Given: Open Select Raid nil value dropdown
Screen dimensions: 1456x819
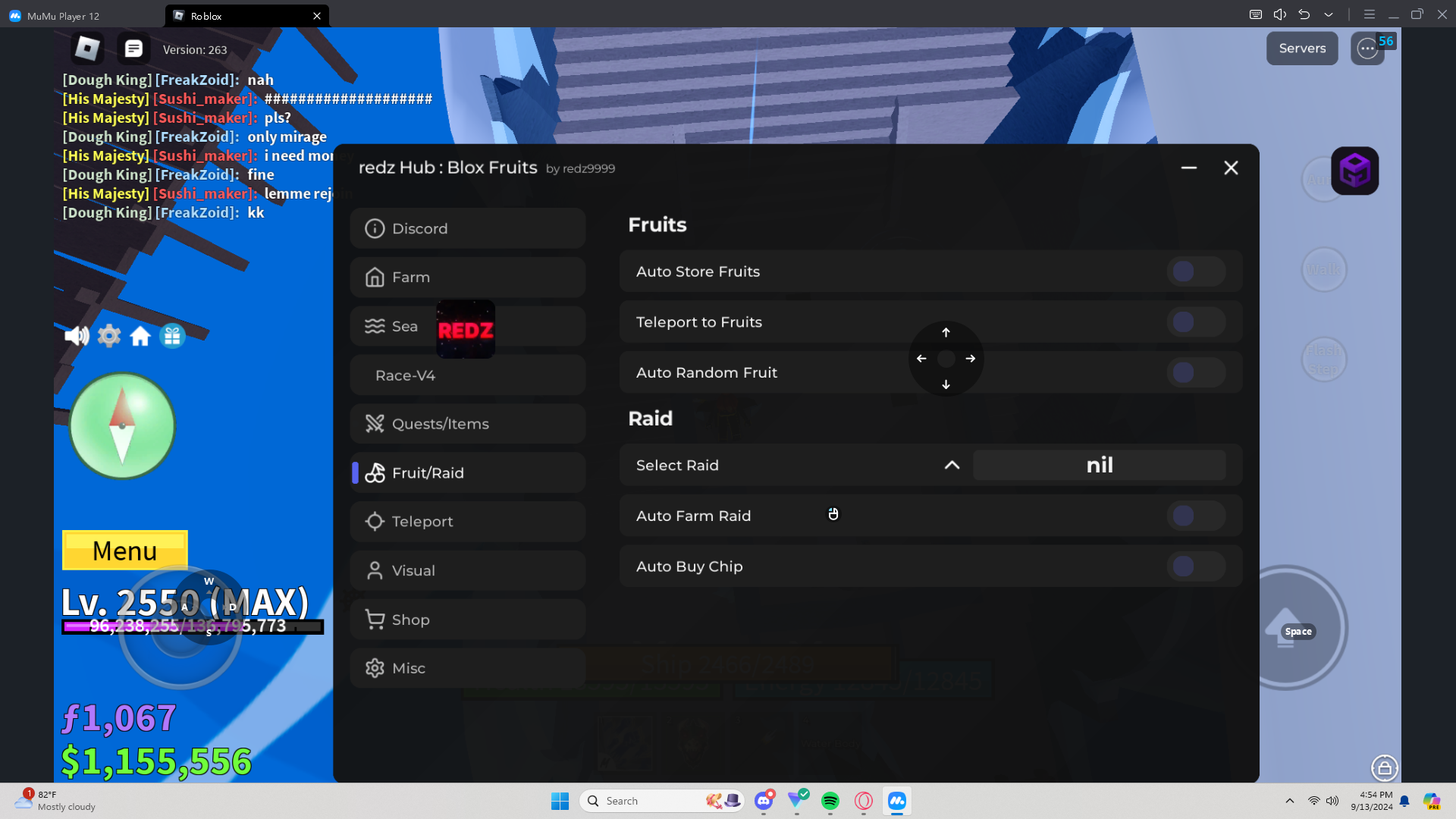Looking at the screenshot, I should tap(1099, 466).
